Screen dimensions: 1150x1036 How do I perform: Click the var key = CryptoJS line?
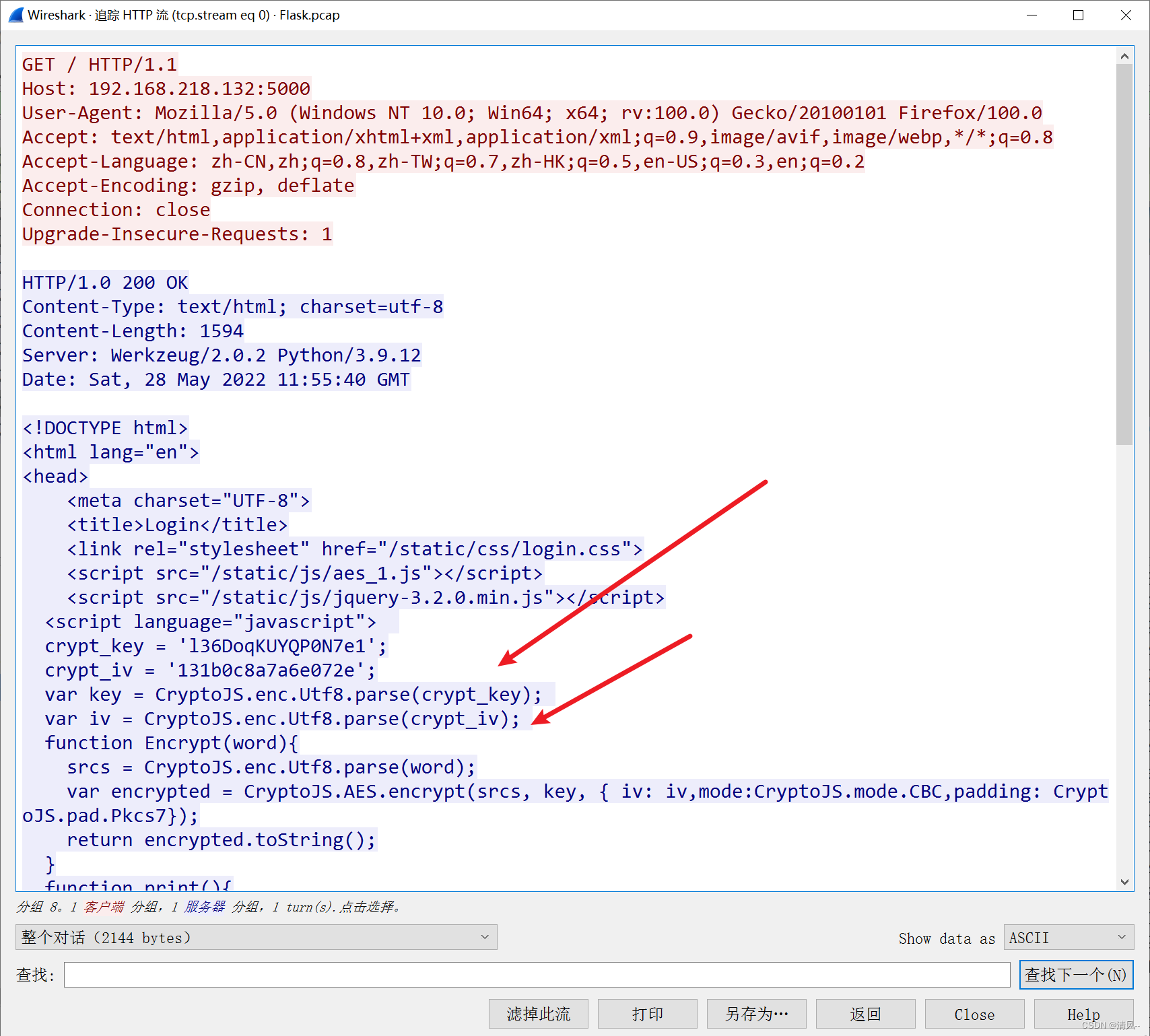[294, 695]
